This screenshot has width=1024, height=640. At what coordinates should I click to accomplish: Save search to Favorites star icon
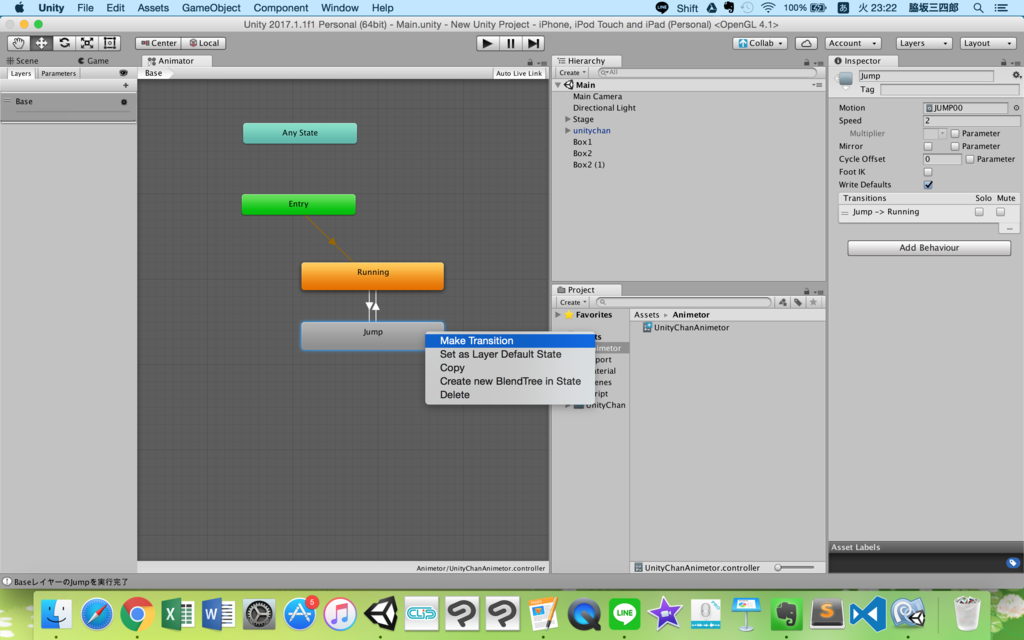coord(813,302)
